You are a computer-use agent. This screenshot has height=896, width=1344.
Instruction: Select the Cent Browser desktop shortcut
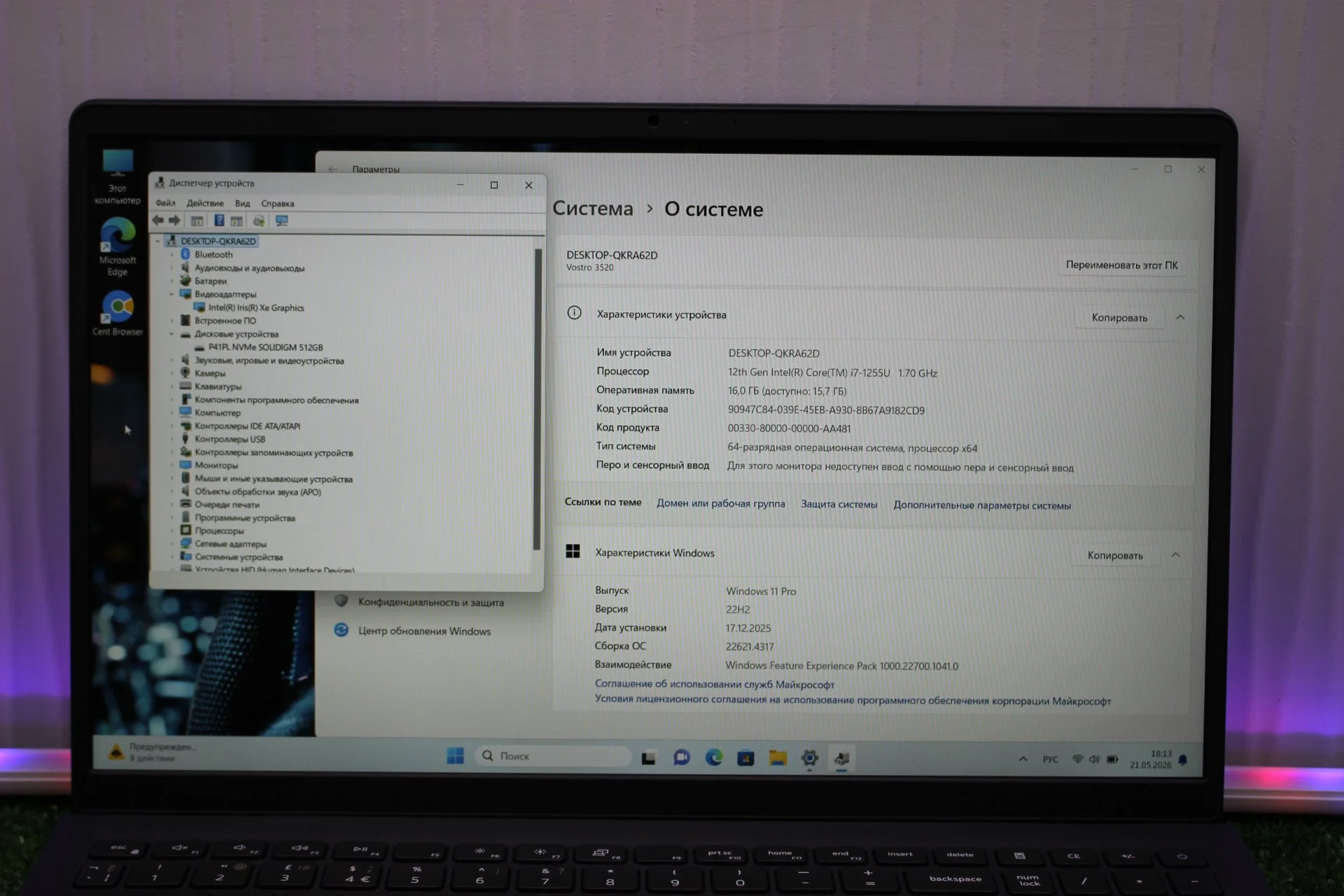click(118, 313)
